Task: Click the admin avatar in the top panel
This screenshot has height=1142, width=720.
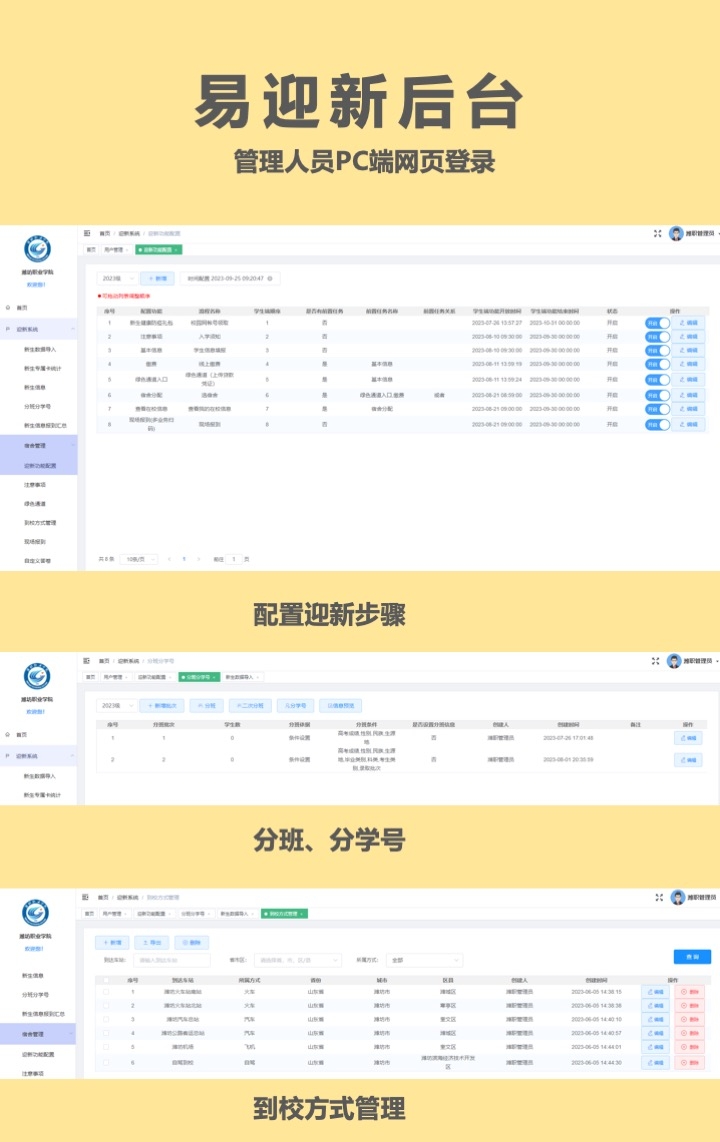Action: point(677,233)
